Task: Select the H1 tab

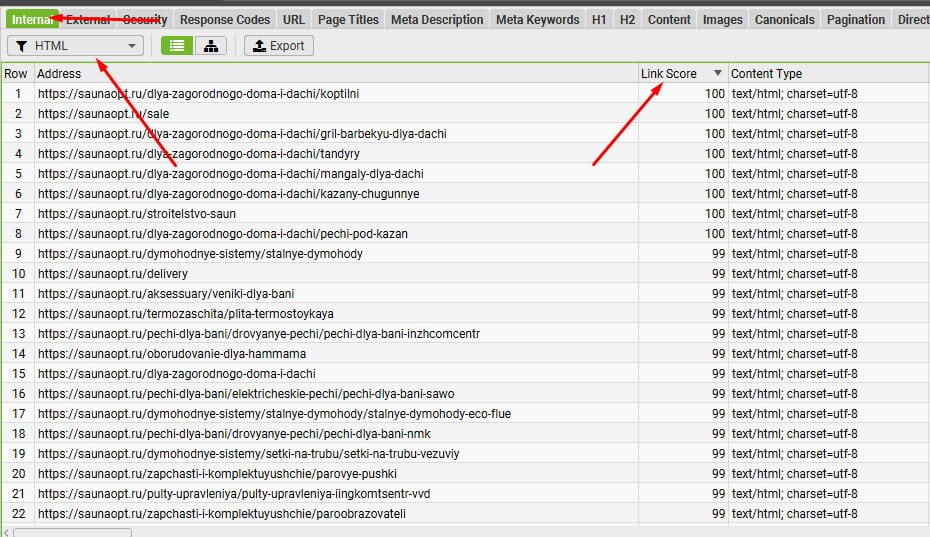Action: (599, 20)
